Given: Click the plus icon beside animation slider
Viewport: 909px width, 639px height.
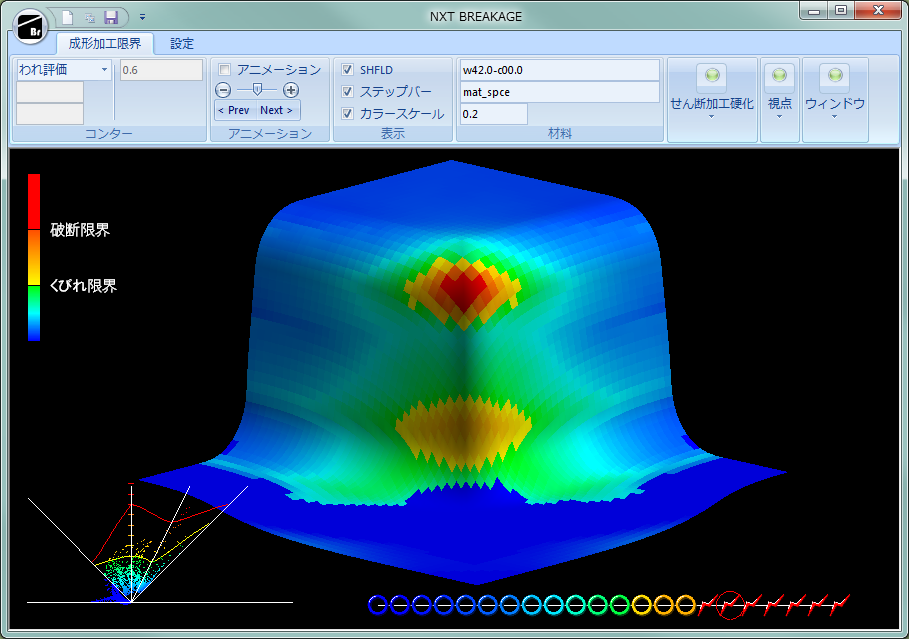Looking at the screenshot, I should point(291,90).
